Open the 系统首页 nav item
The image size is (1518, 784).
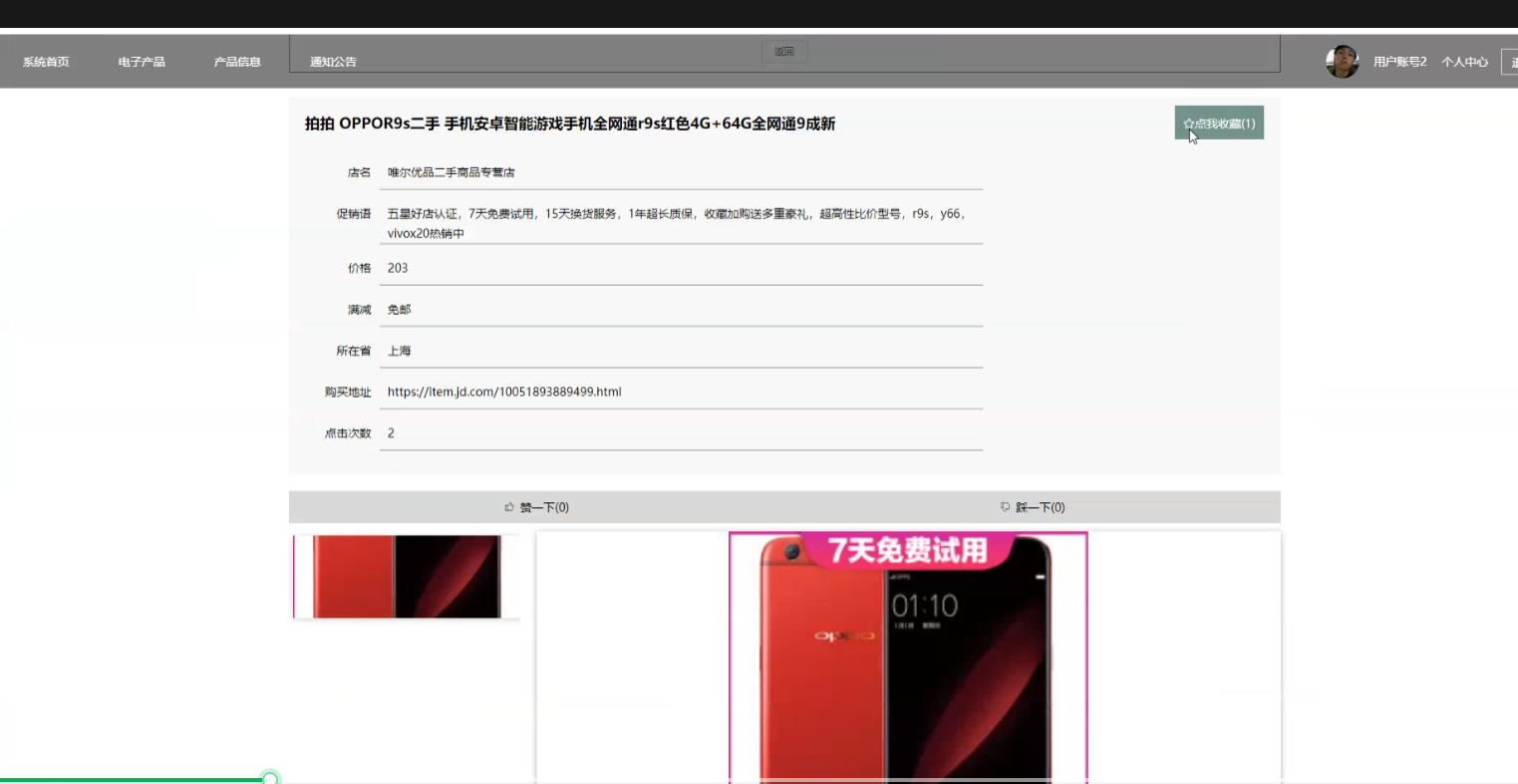[46, 62]
